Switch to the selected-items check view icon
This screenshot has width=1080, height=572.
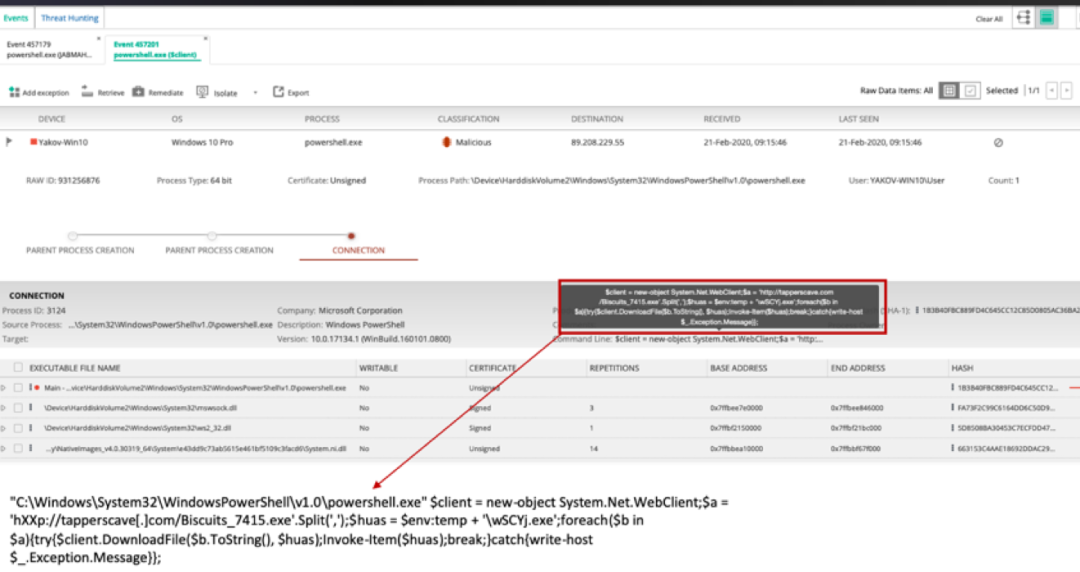[x=970, y=90]
